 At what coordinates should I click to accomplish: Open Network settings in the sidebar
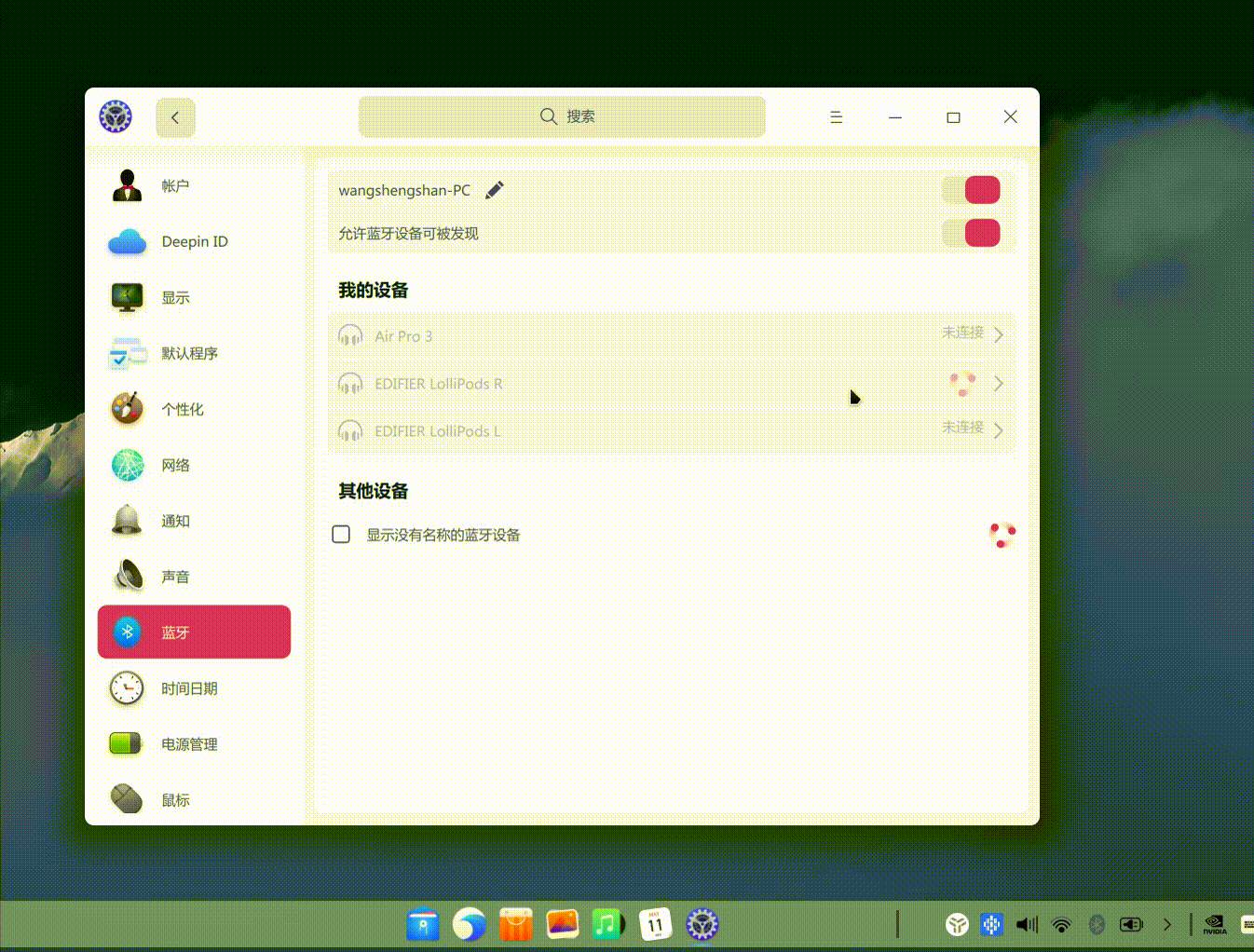tap(175, 465)
